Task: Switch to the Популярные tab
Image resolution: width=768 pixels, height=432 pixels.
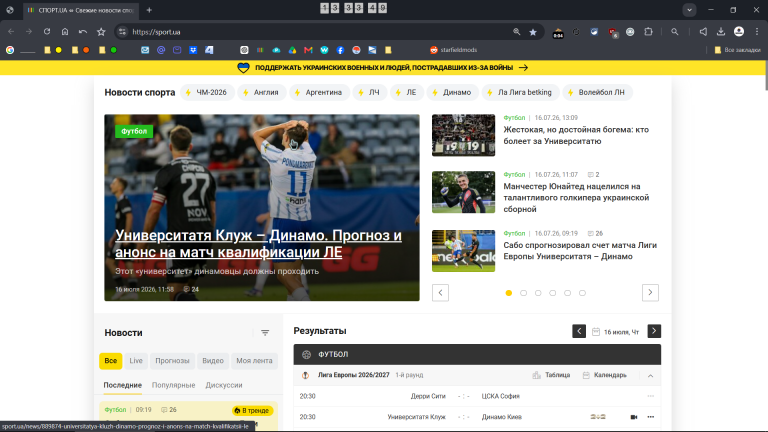Action: coord(173,385)
